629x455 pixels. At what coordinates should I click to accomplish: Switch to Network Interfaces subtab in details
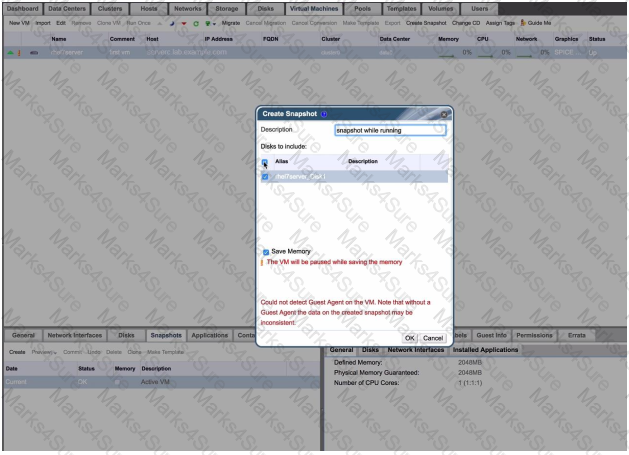pyautogui.click(x=413, y=349)
